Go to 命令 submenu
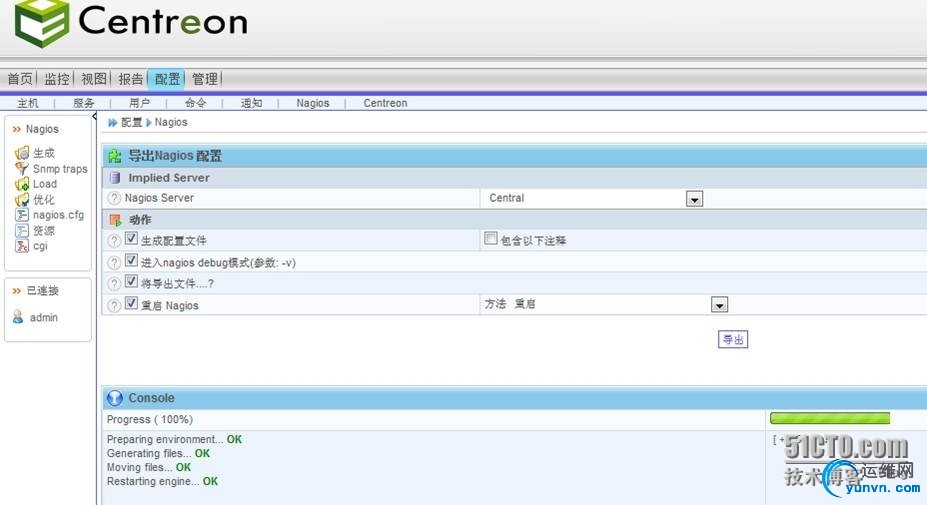 [195, 103]
